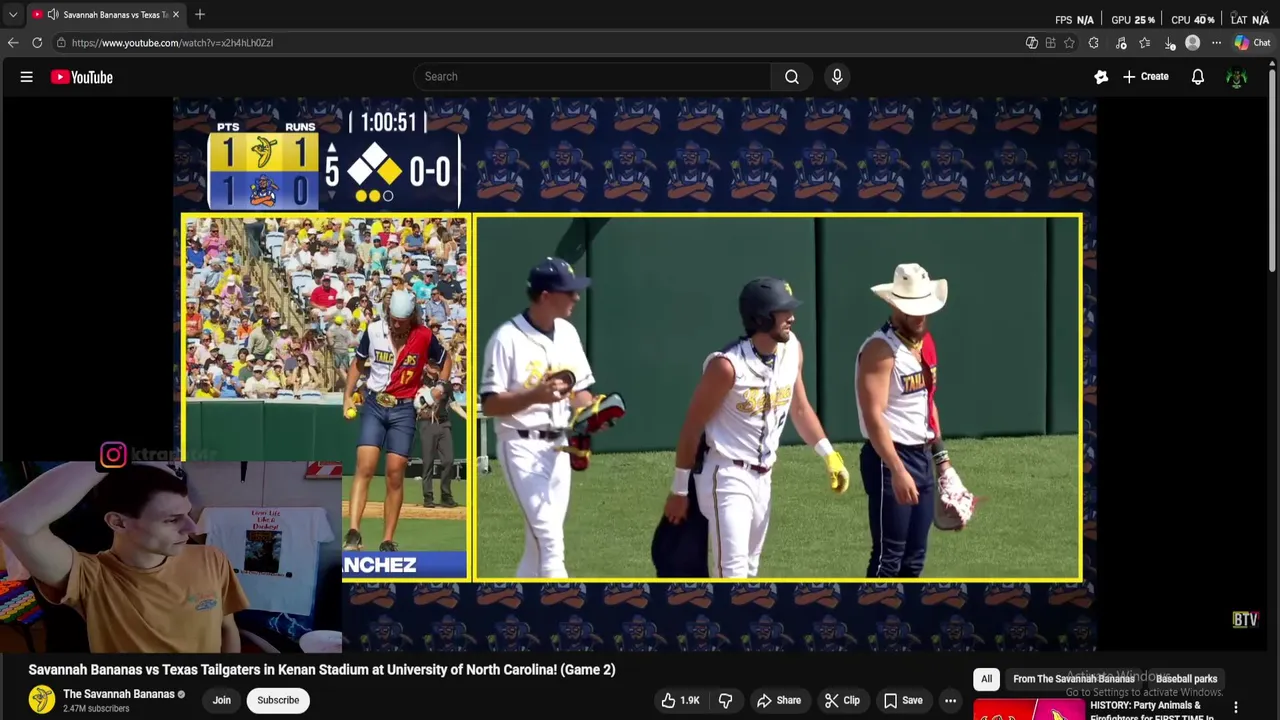
Task: Open browser downloads icon
Action: coord(1169,43)
